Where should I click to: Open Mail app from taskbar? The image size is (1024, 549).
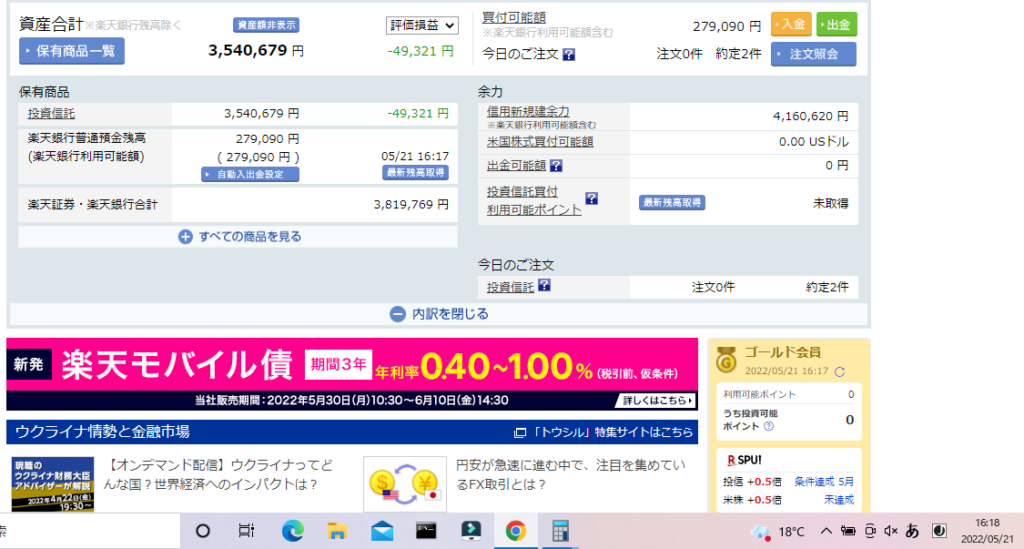[x=382, y=531]
